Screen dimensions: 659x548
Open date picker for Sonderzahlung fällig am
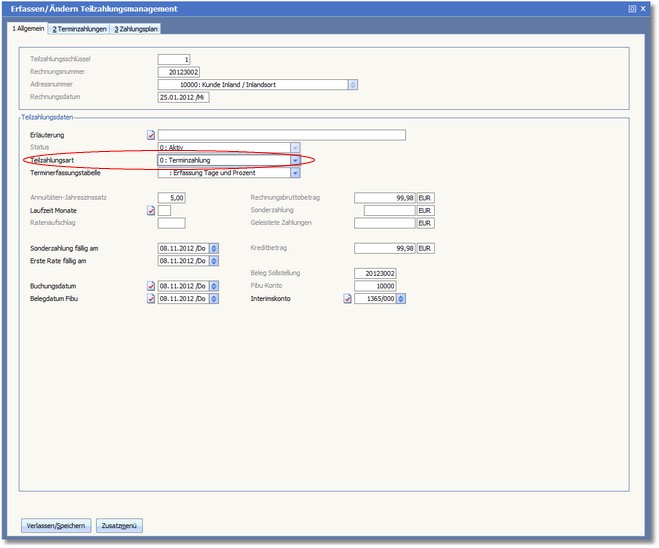click(x=213, y=248)
